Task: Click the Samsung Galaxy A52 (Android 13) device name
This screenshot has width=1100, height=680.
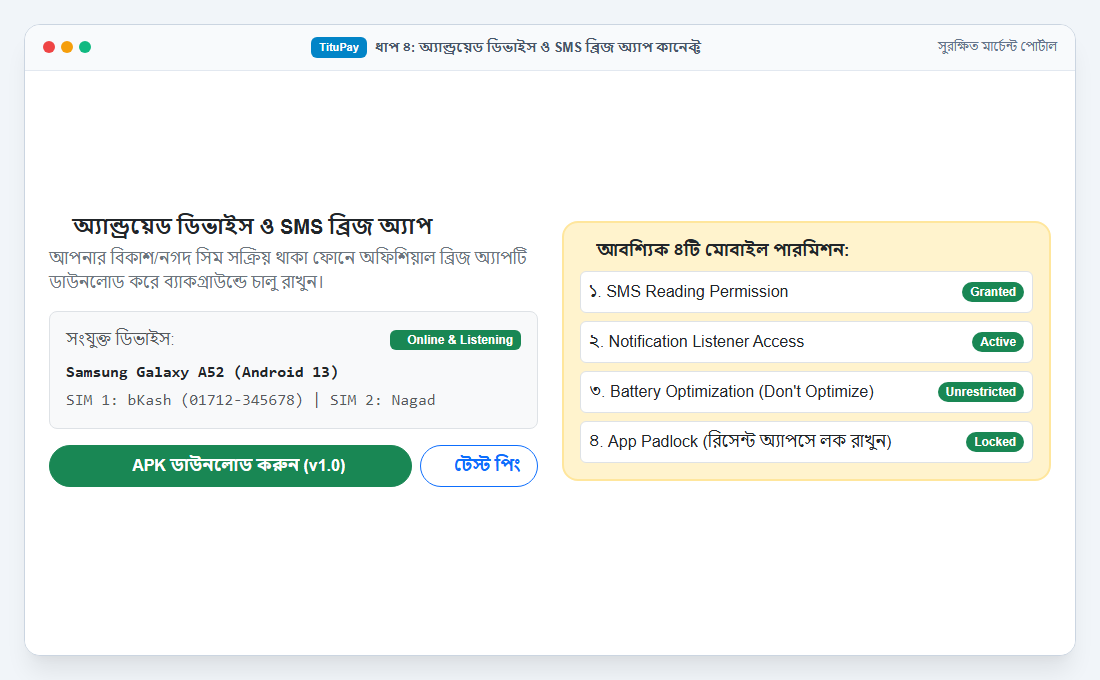Action: 202,372
